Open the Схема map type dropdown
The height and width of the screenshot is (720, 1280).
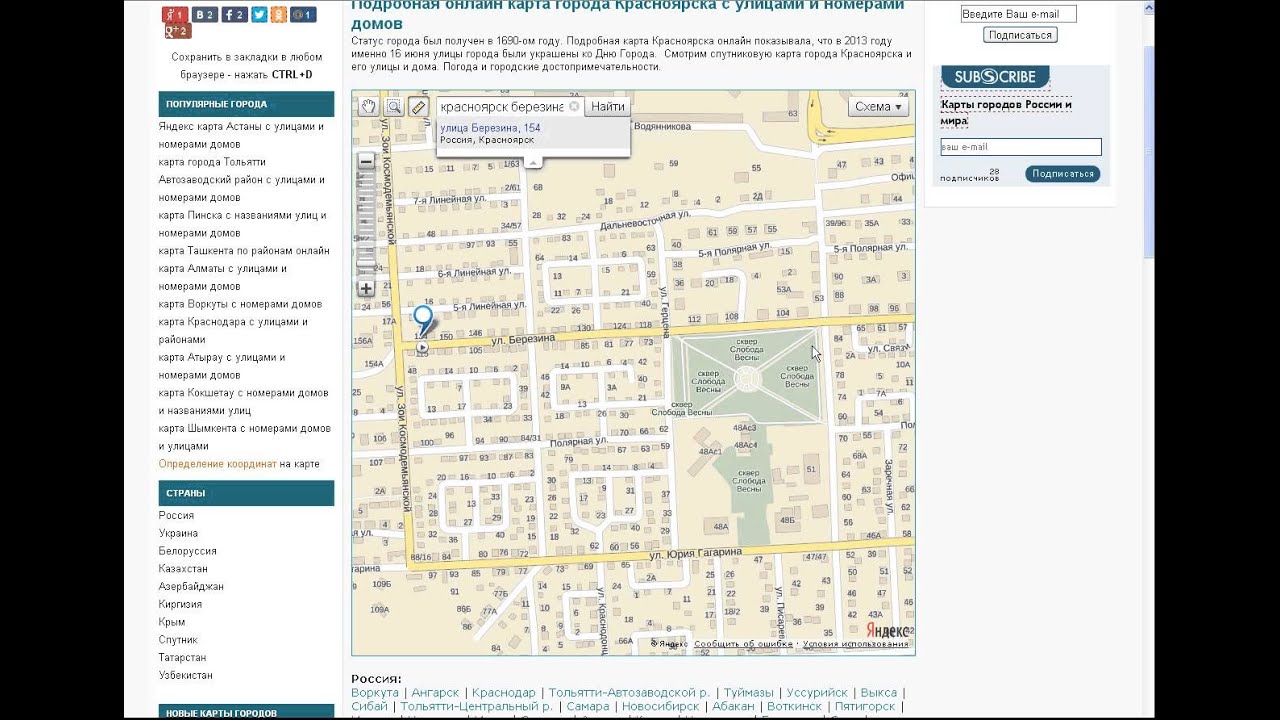click(x=878, y=107)
